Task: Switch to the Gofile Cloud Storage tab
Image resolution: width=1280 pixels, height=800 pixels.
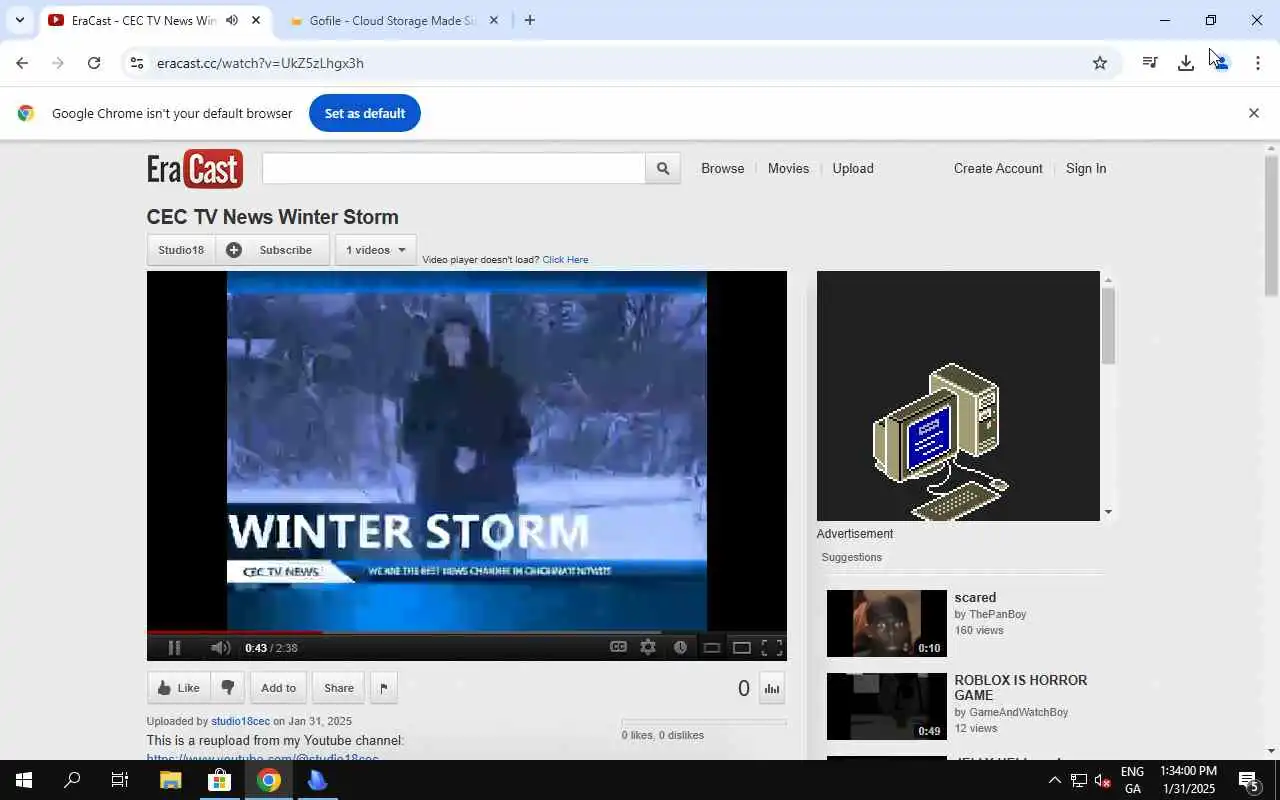Action: click(391, 20)
